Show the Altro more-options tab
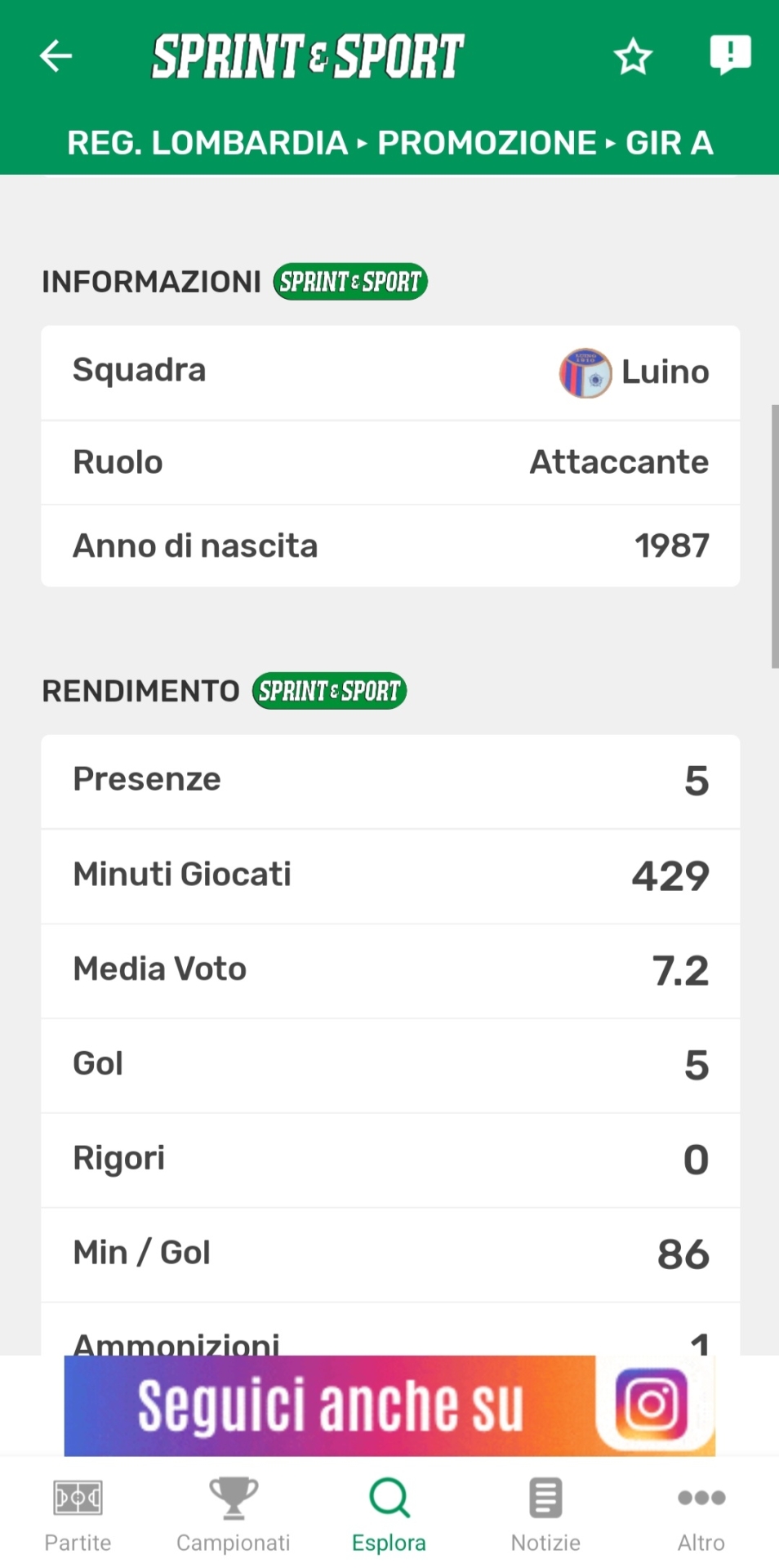Image resolution: width=779 pixels, height=1568 pixels. click(x=701, y=1516)
